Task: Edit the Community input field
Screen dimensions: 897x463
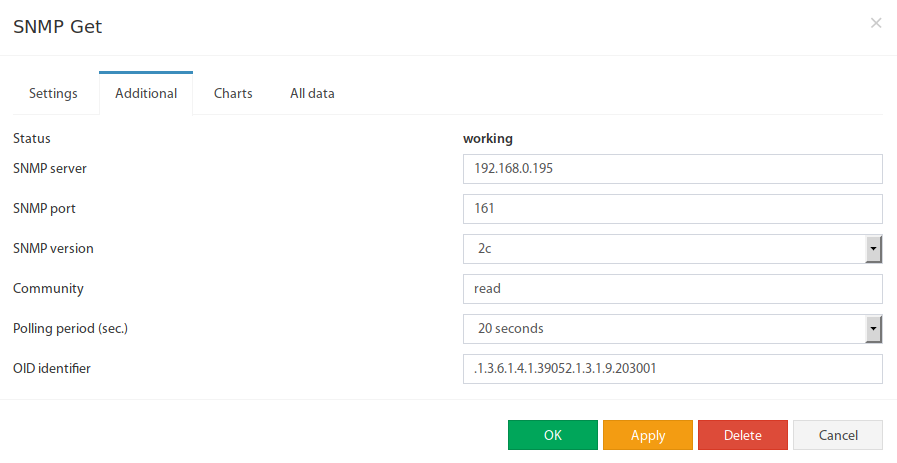Action: pyautogui.click(x=673, y=289)
